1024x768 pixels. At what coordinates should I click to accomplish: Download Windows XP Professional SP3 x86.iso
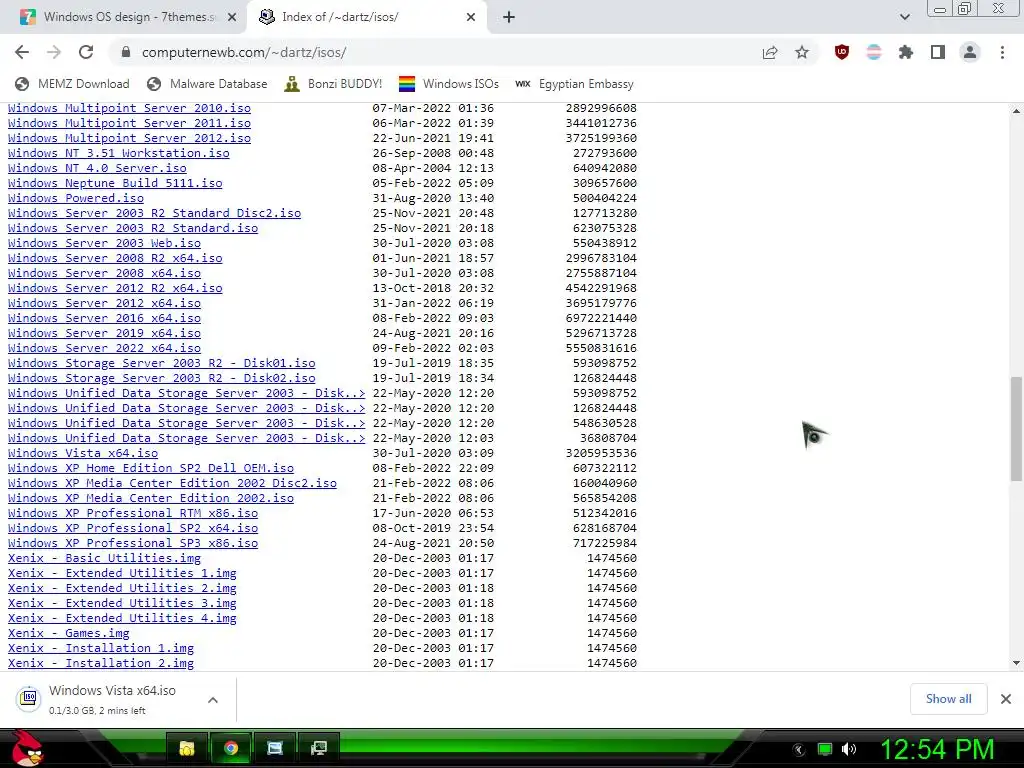coord(133,544)
